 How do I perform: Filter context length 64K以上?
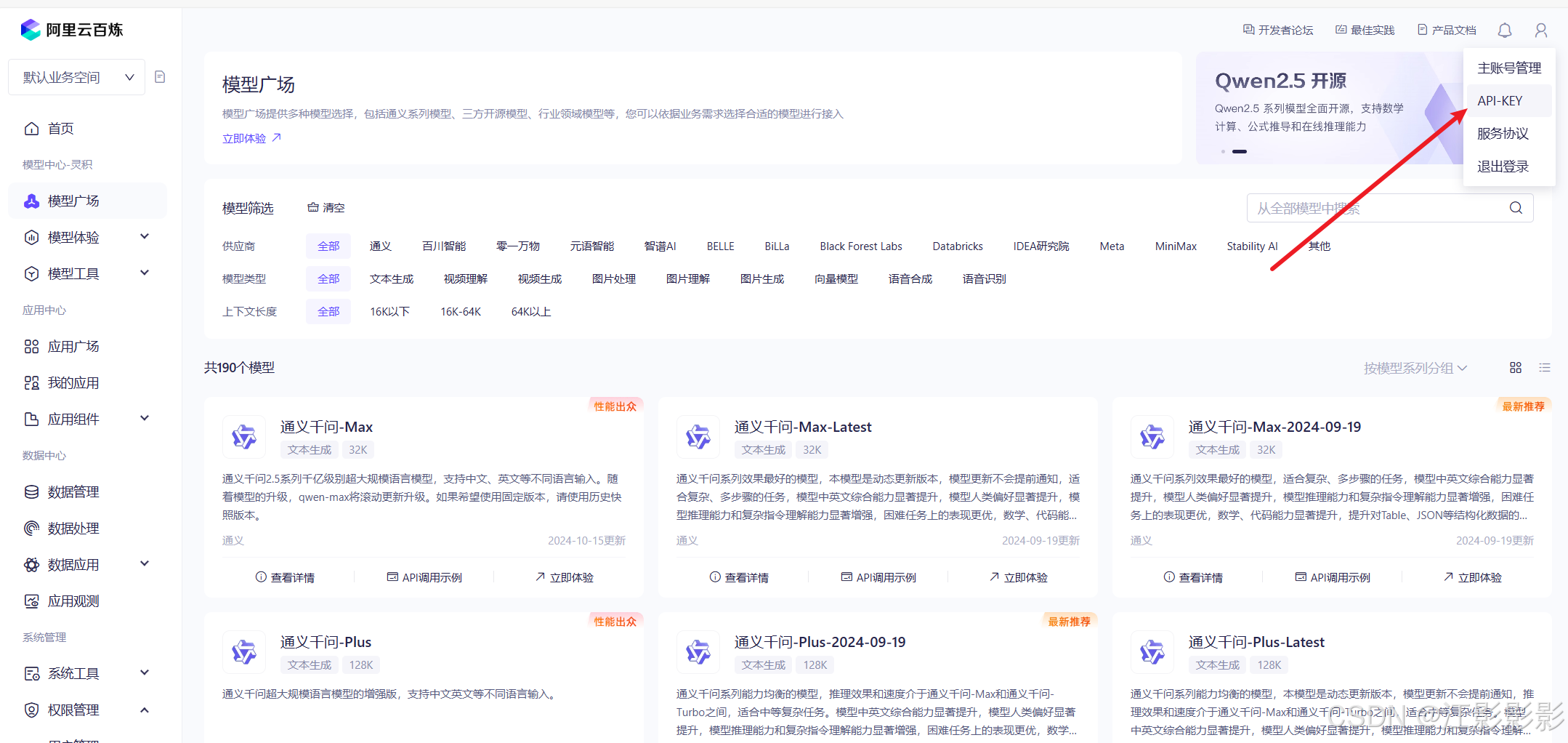click(x=531, y=312)
